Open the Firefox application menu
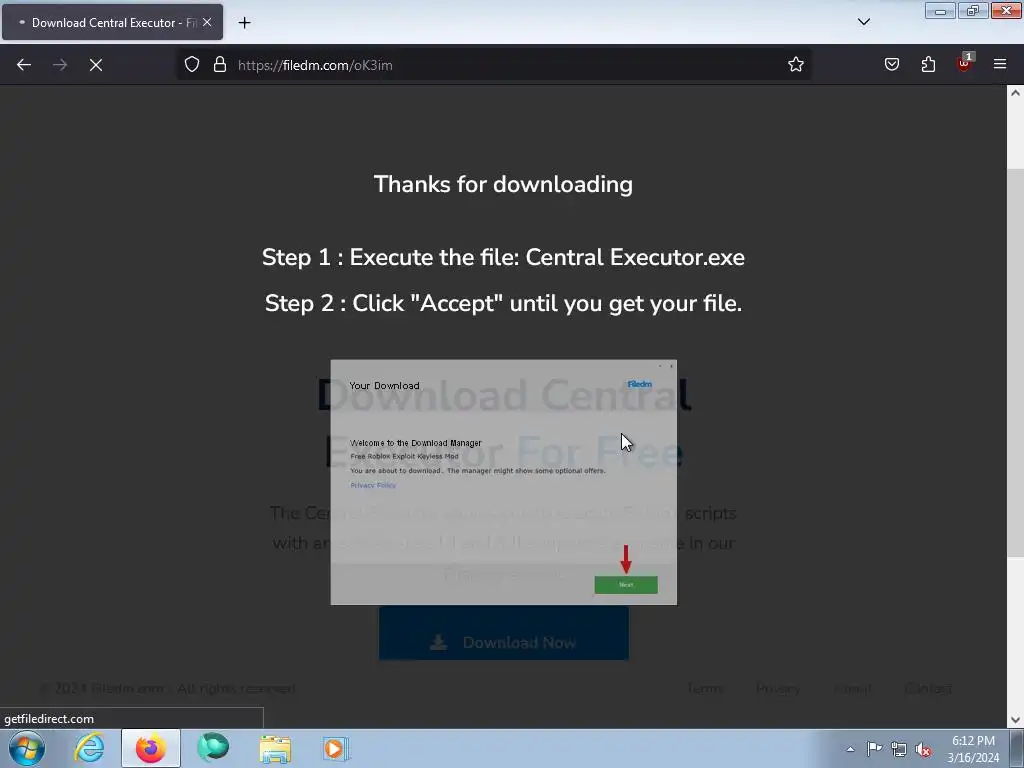The width and height of the screenshot is (1024, 768). [x=1000, y=65]
